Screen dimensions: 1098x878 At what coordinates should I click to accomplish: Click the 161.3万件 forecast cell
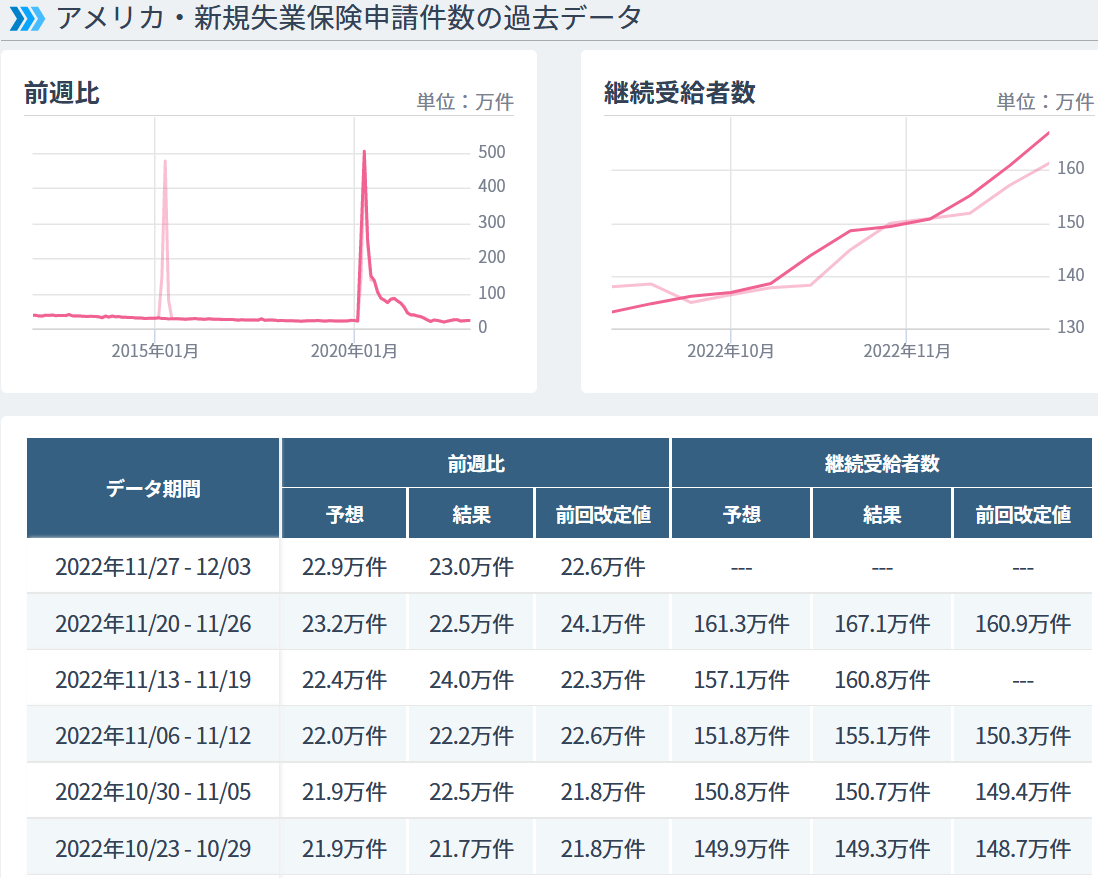(741, 623)
